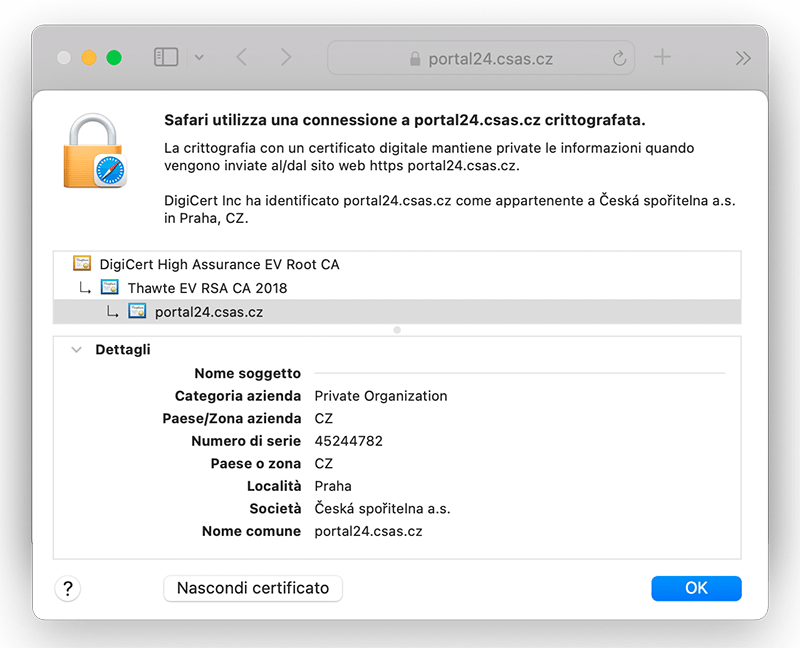Click Nascondi certificato button

coord(253,588)
